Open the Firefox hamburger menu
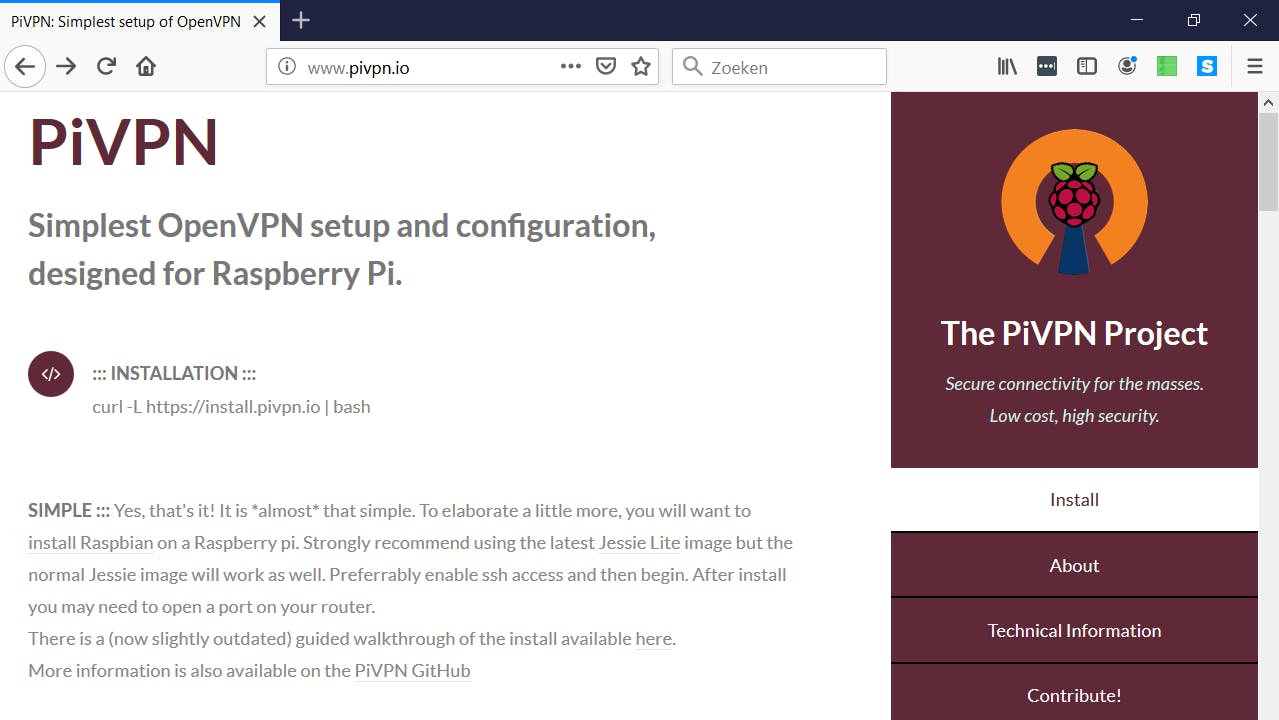Screen dimensions: 1279x720 pyautogui.click(x=1255, y=67)
